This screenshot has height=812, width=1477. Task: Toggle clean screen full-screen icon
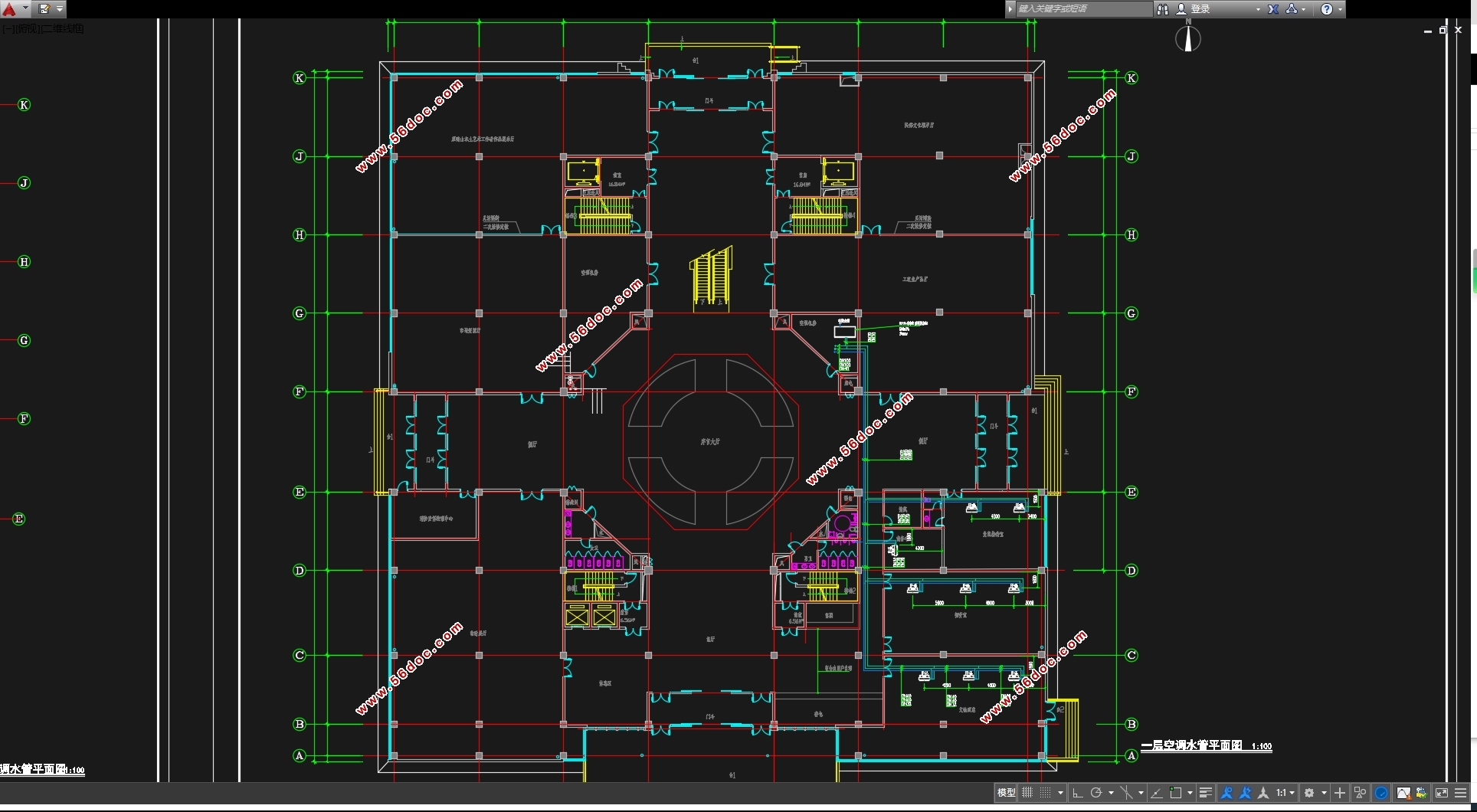(1442, 793)
